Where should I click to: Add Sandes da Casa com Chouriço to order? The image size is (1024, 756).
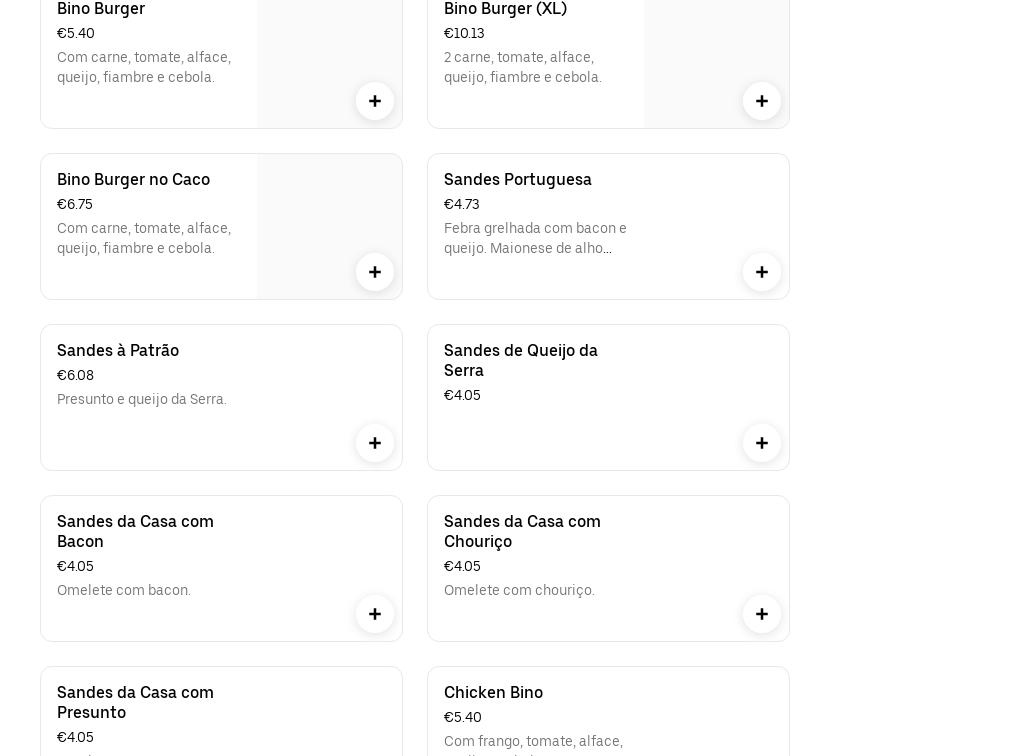[x=762, y=614]
